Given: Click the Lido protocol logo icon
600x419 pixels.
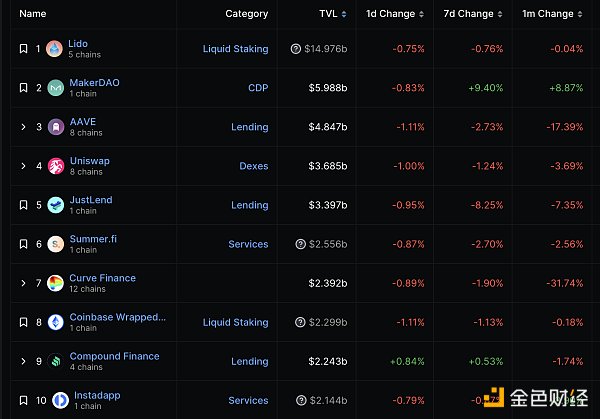Looking at the screenshot, I should click(x=54, y=49).
